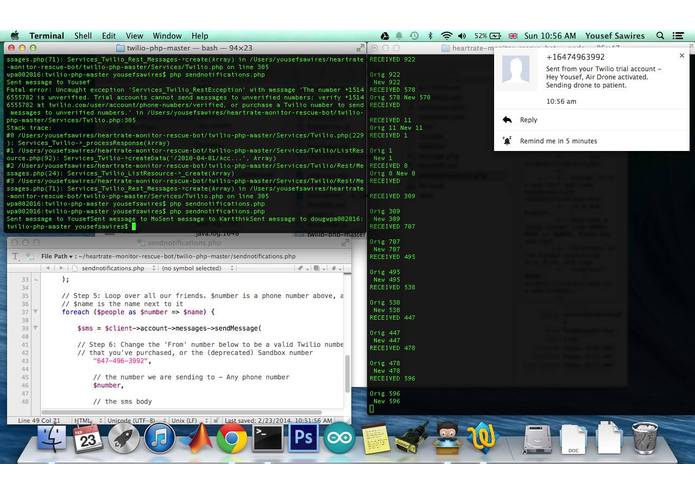Open Google Chrome from the Dock
Screen dimensions: 695x494
(x=231, y=438)
